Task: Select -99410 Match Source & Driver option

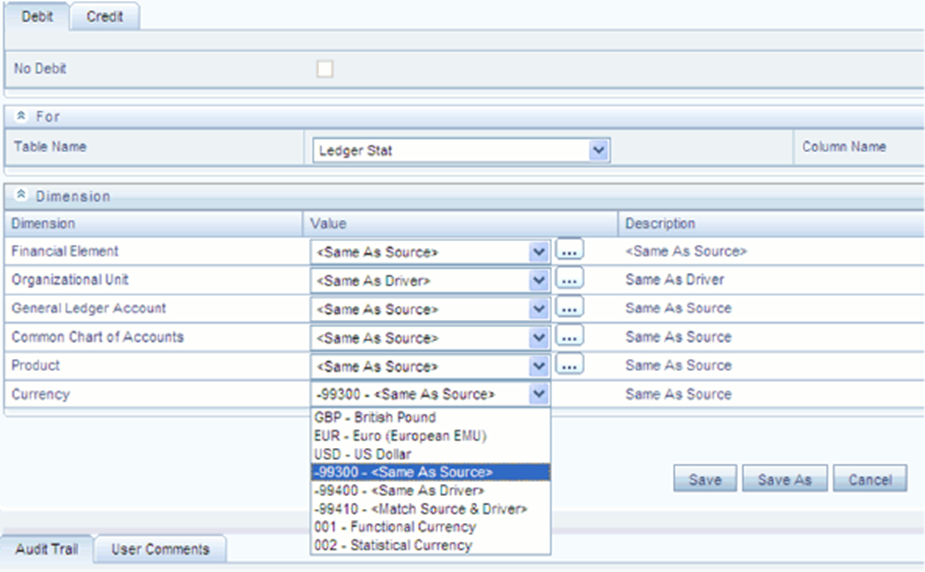Action: click(431, 508)
